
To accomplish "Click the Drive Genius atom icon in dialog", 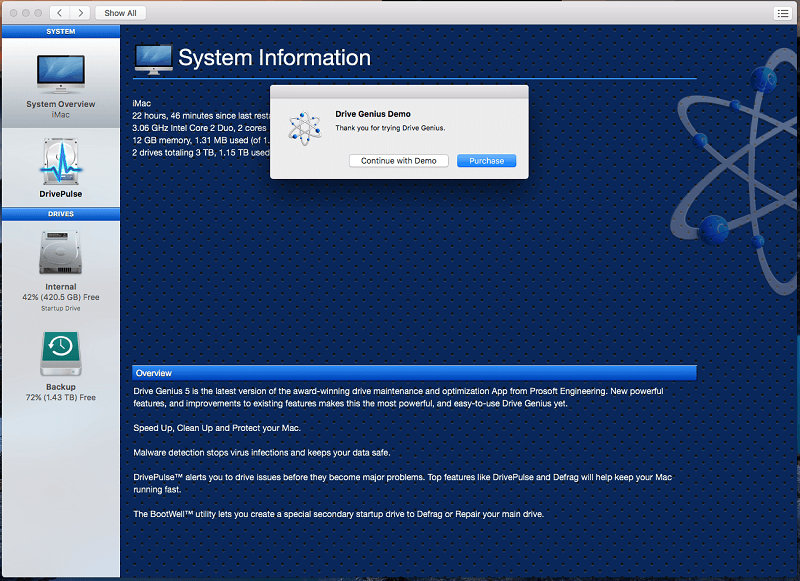I will (305, 128).
